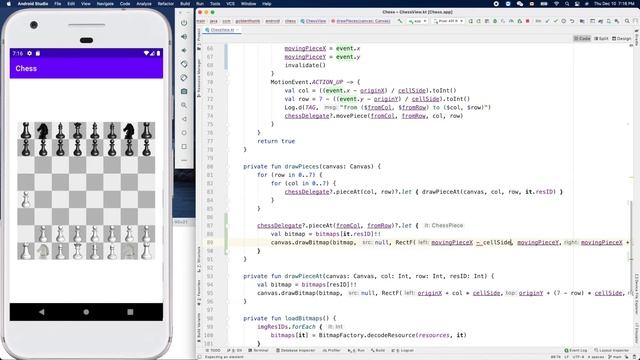
Task: Click emulator zoom magnifier icon
Action: (x=184, y=105)
